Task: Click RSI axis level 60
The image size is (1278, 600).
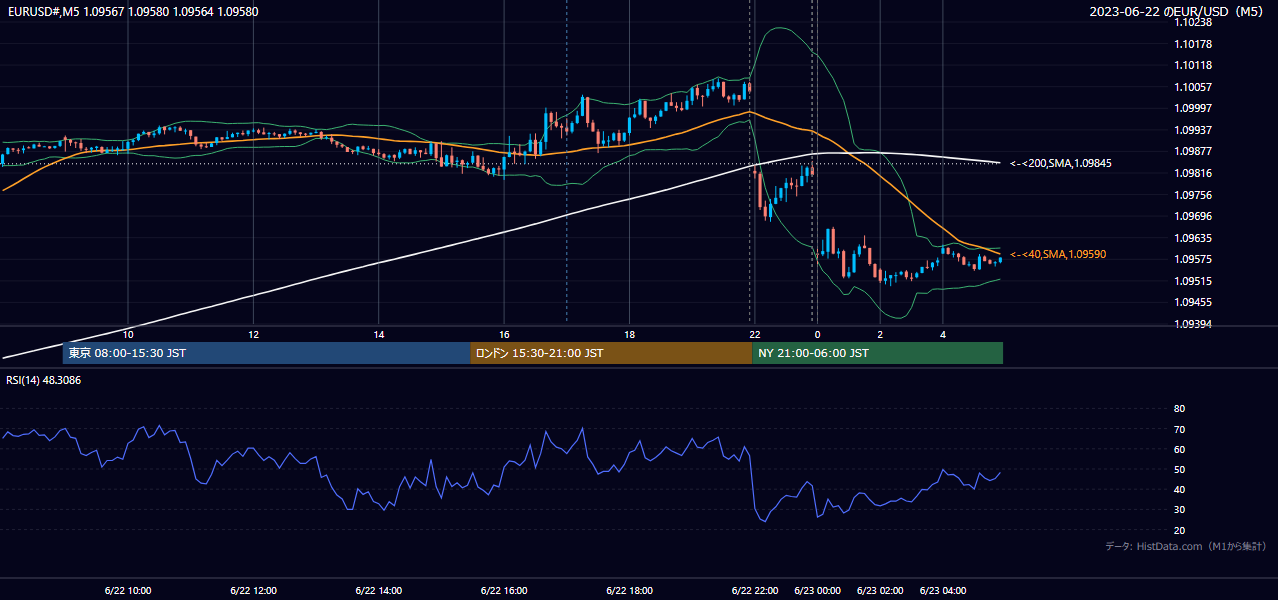Action: pos(1179,449)
